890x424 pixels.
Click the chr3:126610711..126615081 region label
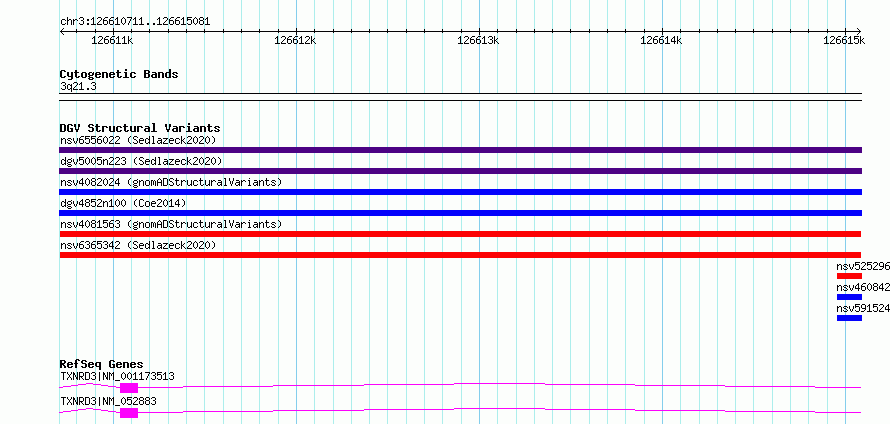135,22
